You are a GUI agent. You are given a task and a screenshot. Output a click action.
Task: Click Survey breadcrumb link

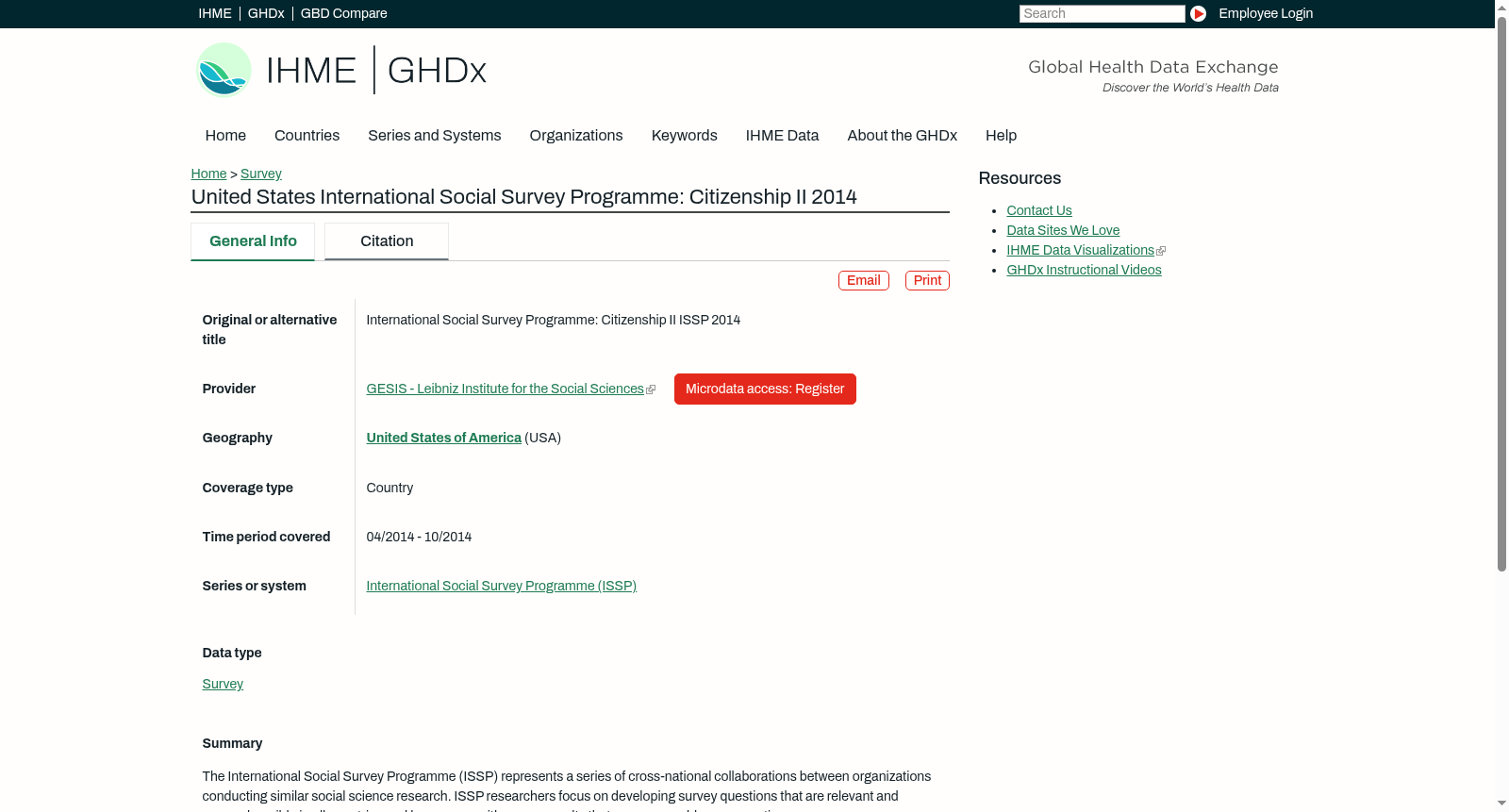click(261, 174)
